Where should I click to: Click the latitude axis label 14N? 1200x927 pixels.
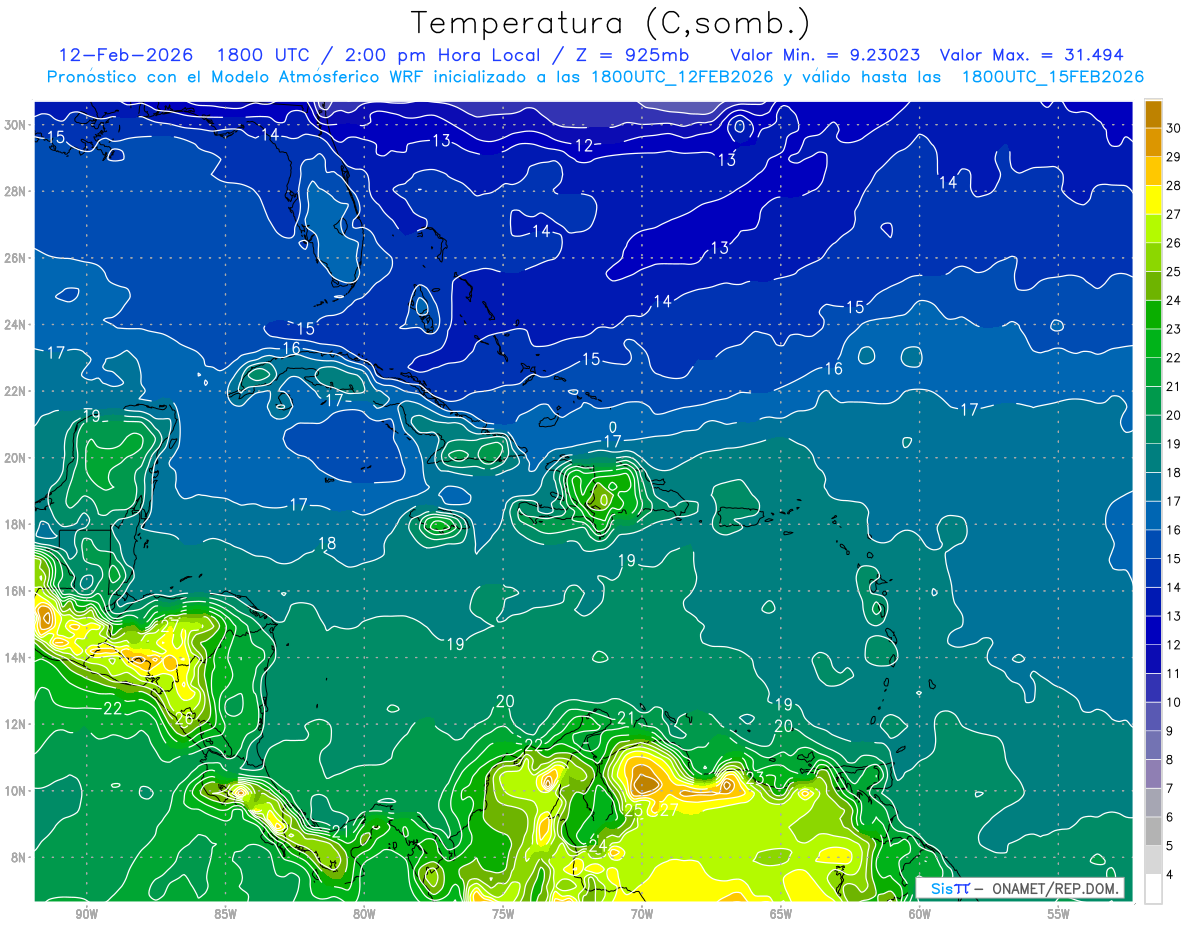click(x=14, y=658)
